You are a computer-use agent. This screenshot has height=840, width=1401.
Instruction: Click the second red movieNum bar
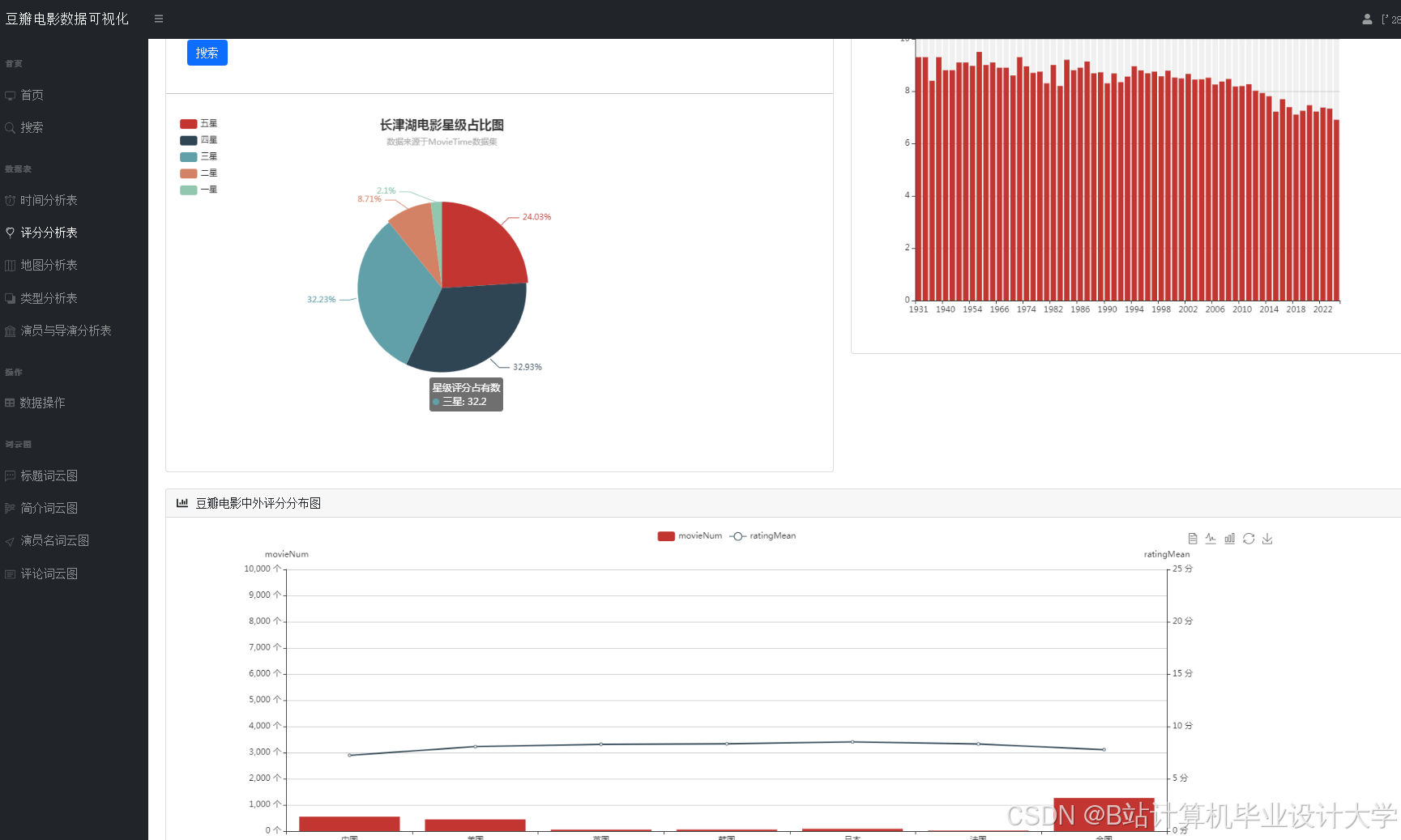(476, 825)
